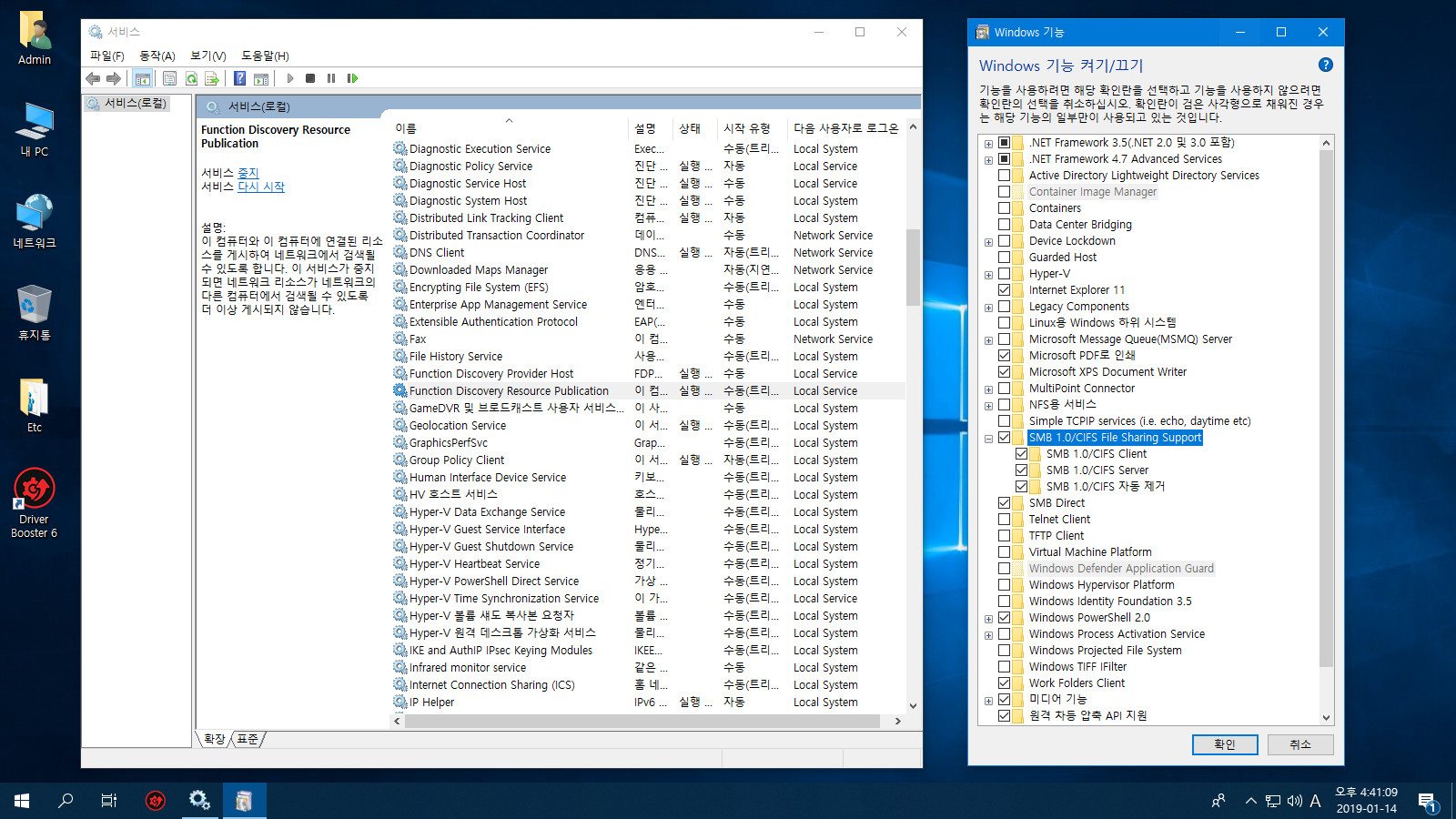Screen dimensions: 1456x819
Task: Open the taskbar search magnifier icon
Action: click(x=66, y=801)
